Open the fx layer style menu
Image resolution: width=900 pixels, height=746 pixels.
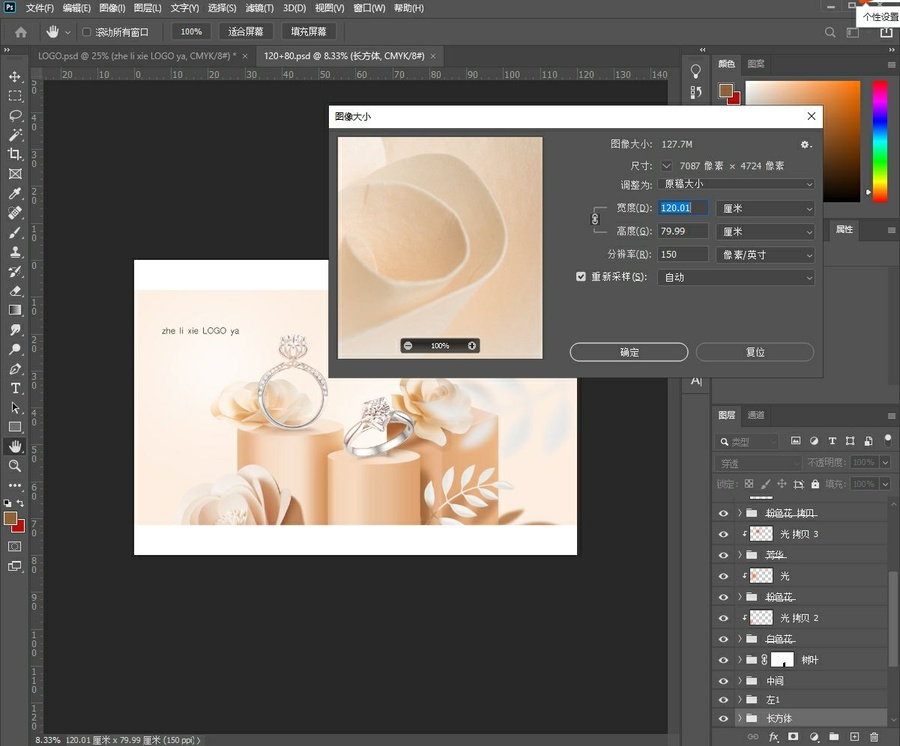point(773,737)
